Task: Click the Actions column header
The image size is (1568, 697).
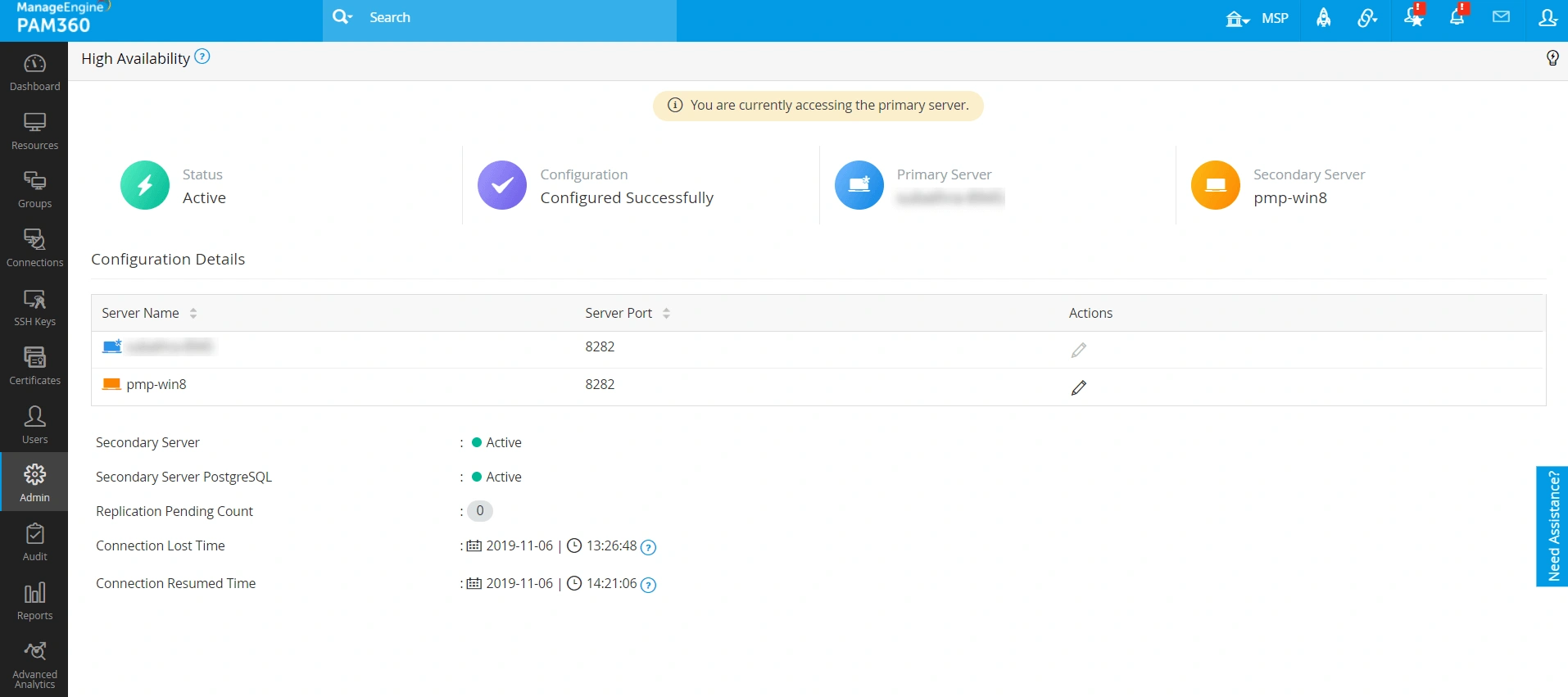Action: point(1090,313)
